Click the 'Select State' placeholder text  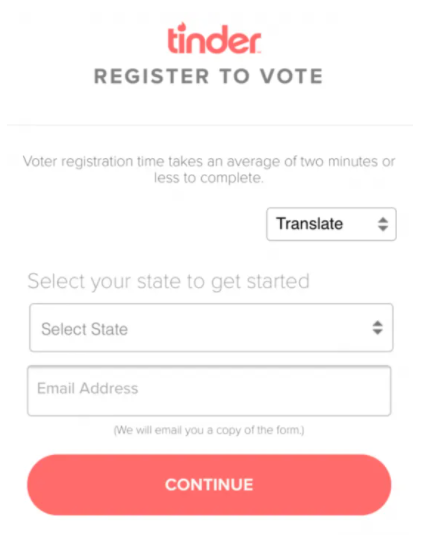84,329
